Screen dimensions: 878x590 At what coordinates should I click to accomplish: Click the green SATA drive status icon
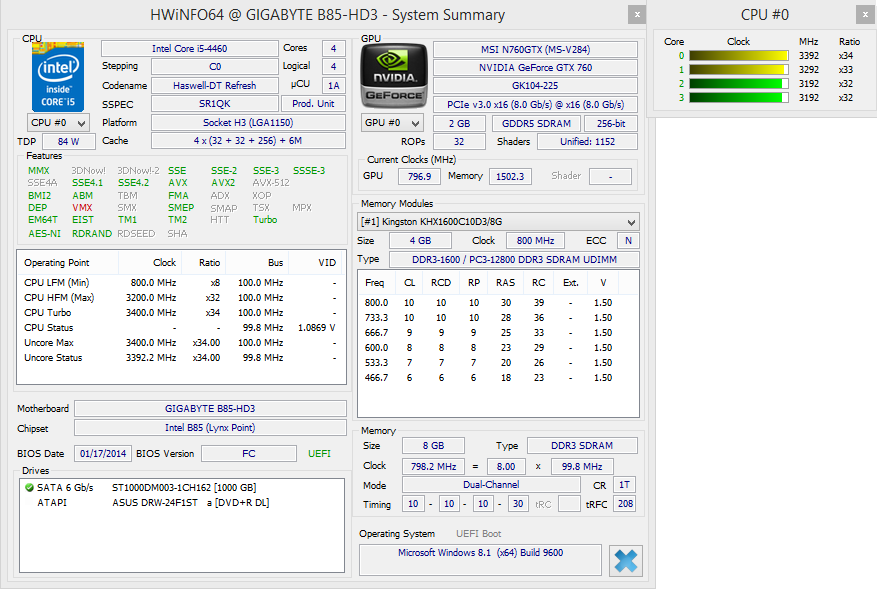pos(30,488)
